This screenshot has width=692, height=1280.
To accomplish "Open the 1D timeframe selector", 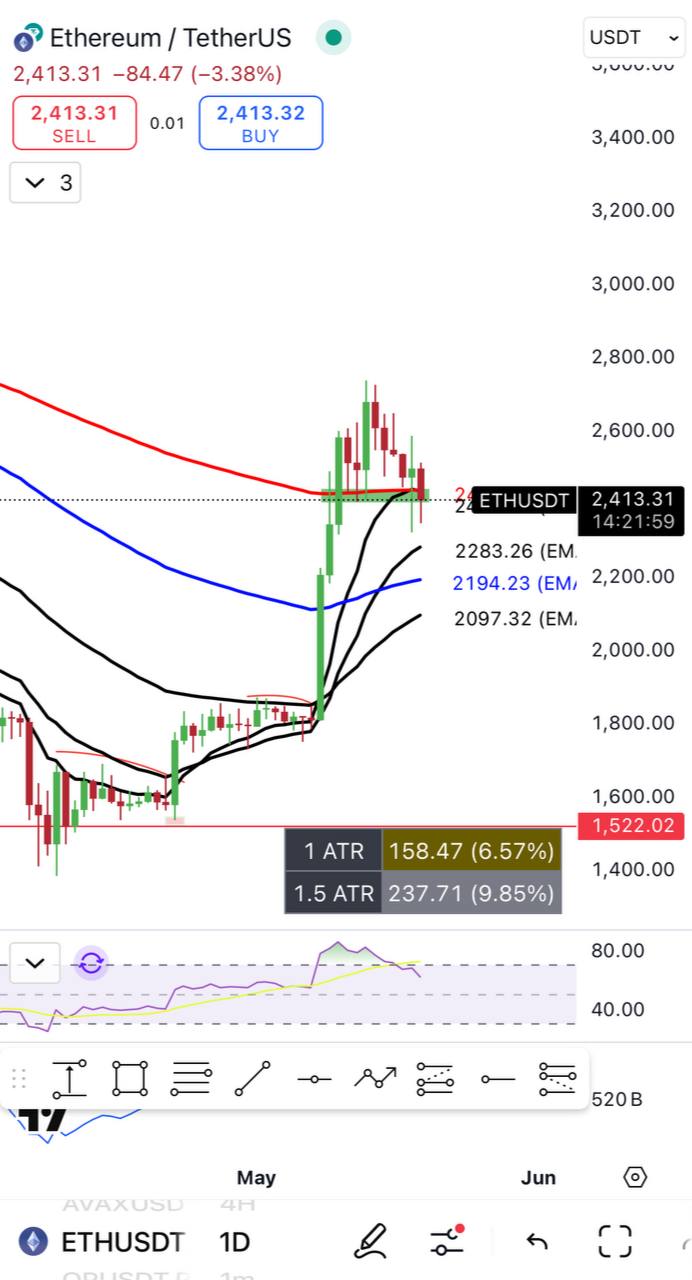I will pos(234,1242).
